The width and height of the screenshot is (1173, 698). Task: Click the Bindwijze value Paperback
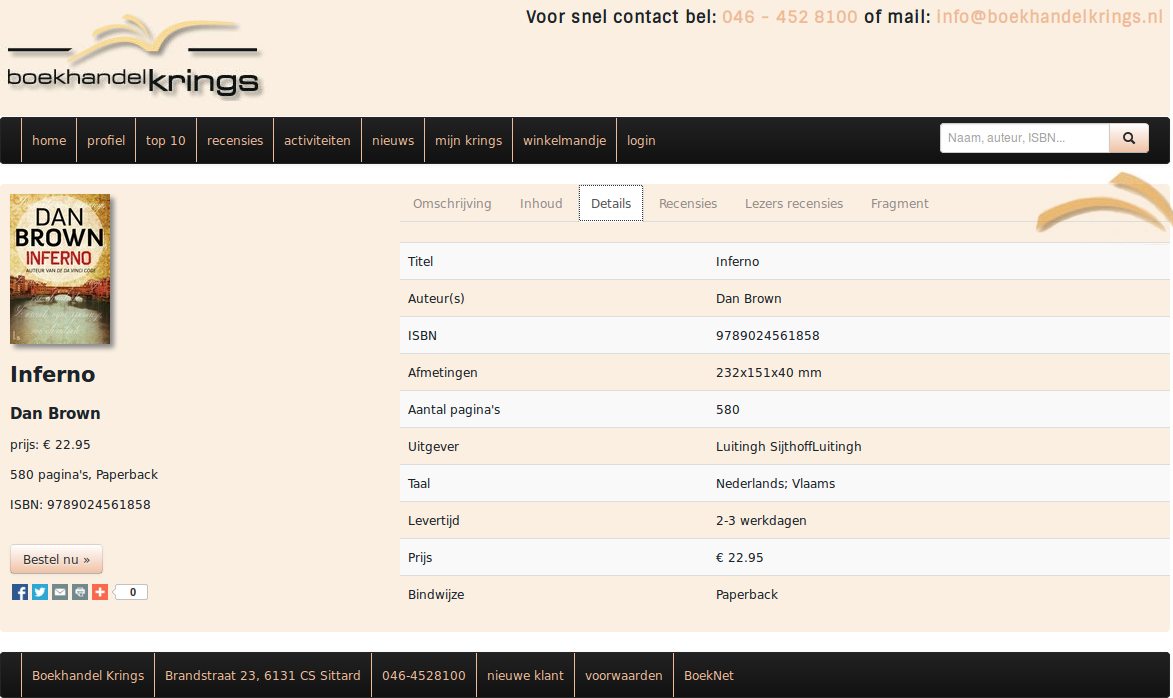(x=747, y=595)
